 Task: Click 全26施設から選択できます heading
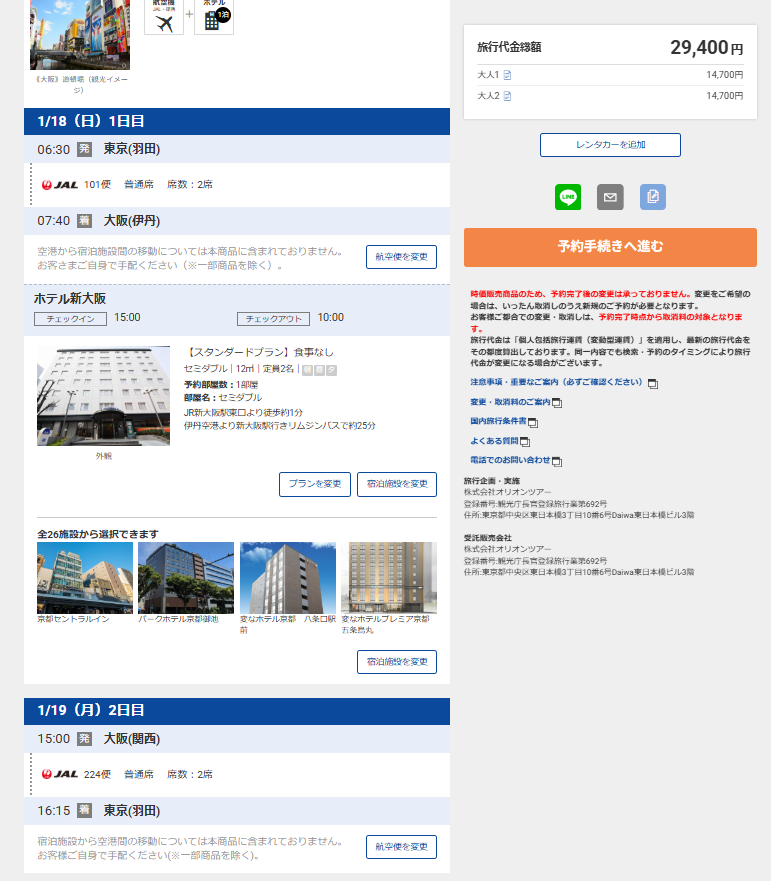98,534
